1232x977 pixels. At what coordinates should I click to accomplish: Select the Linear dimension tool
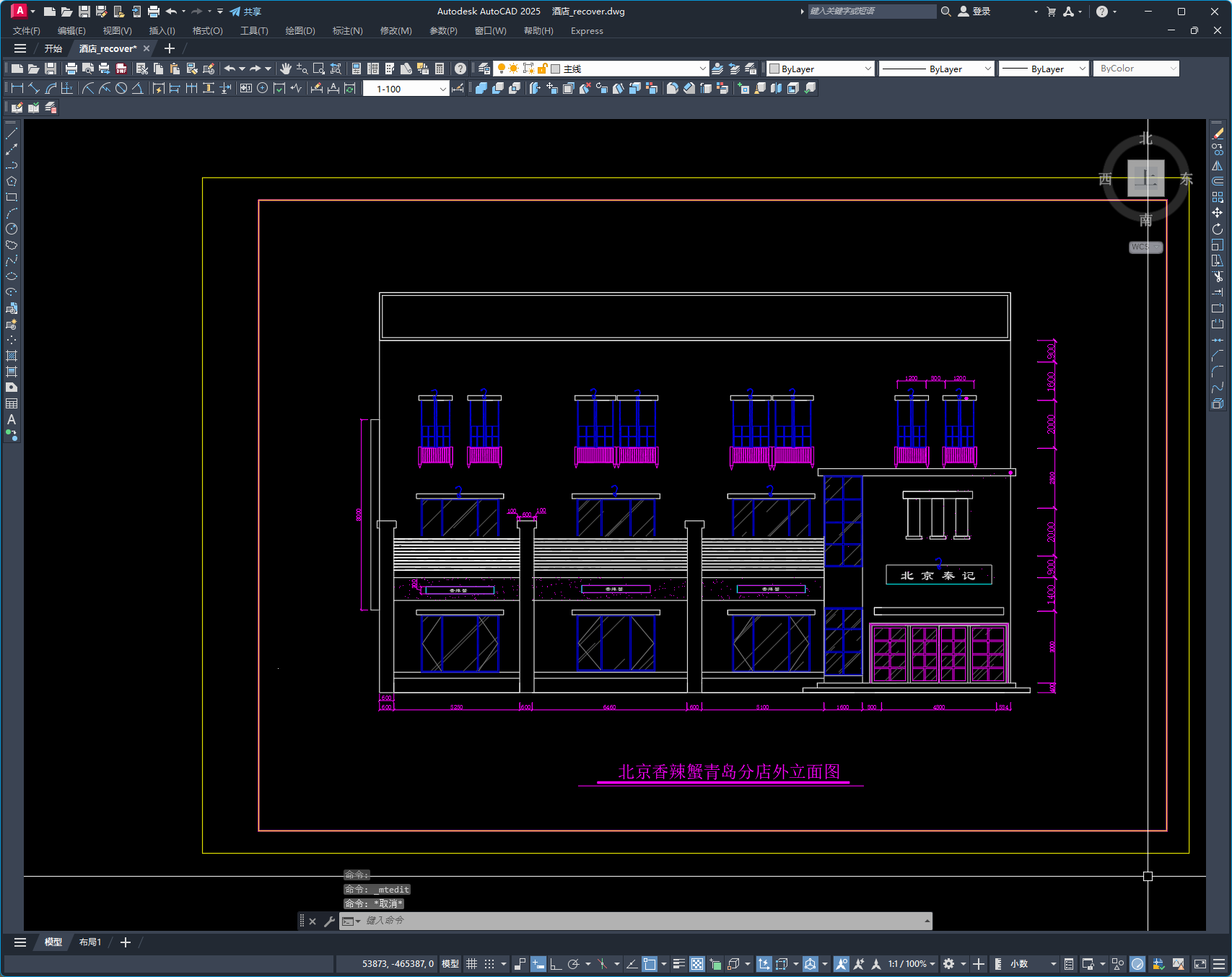[17, 88]
